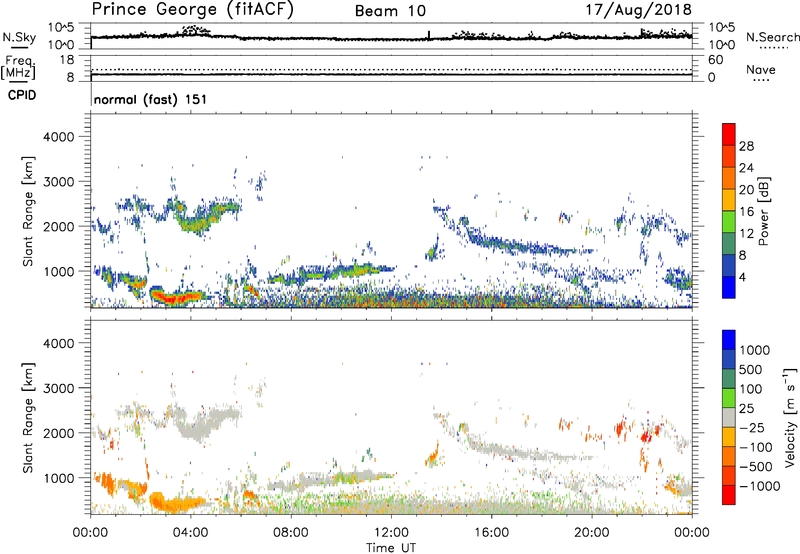The width and height of the screenshot is (800, 554).
Task: Click the 'Slant Range [km]' label of the velocity panel
Action: [x=28, y=418]
